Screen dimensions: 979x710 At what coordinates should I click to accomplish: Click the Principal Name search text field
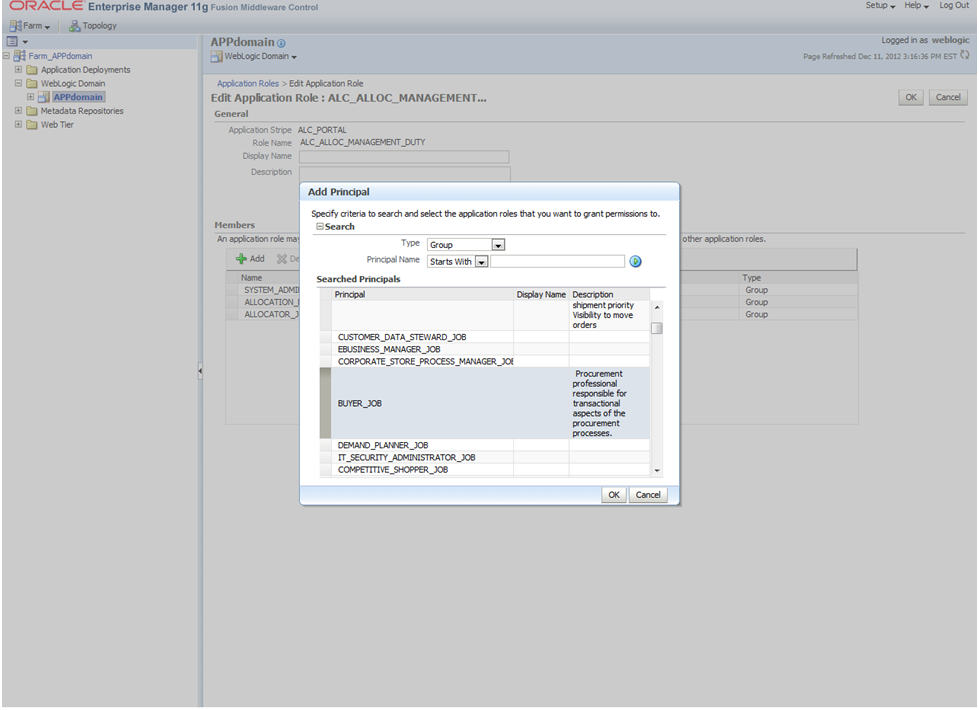(557, 262)
